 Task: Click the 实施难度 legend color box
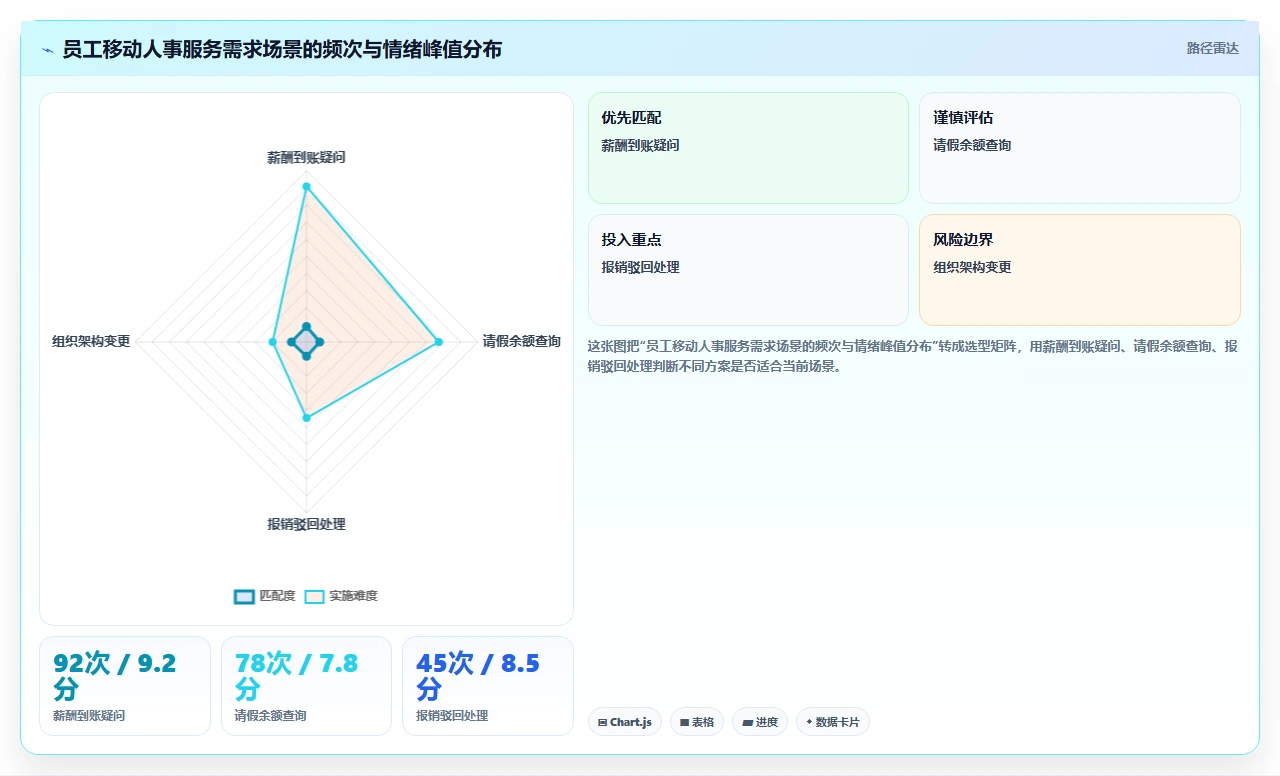pos(314,597)
